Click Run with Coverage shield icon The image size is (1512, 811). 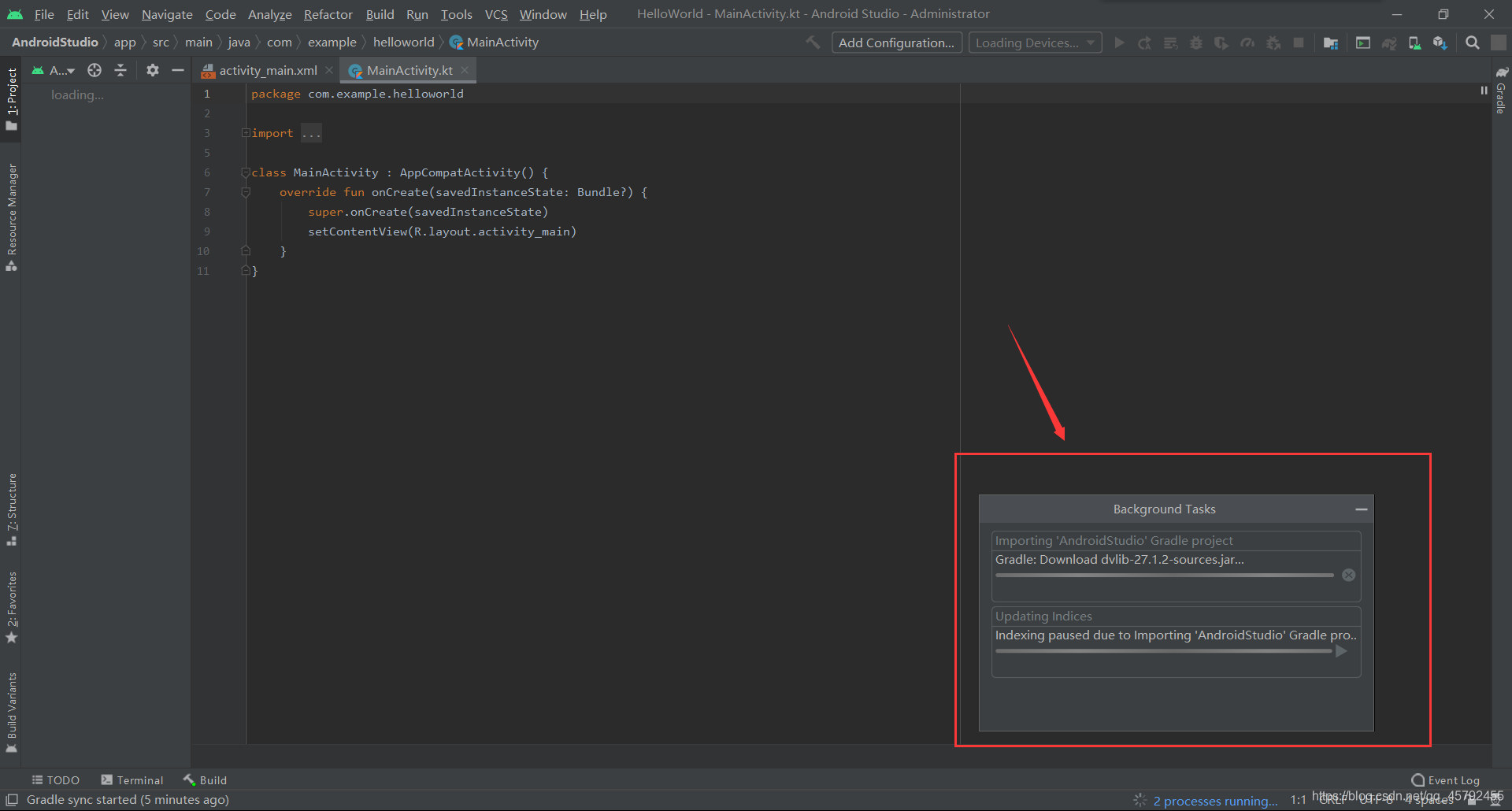(x=1221, y=43)
